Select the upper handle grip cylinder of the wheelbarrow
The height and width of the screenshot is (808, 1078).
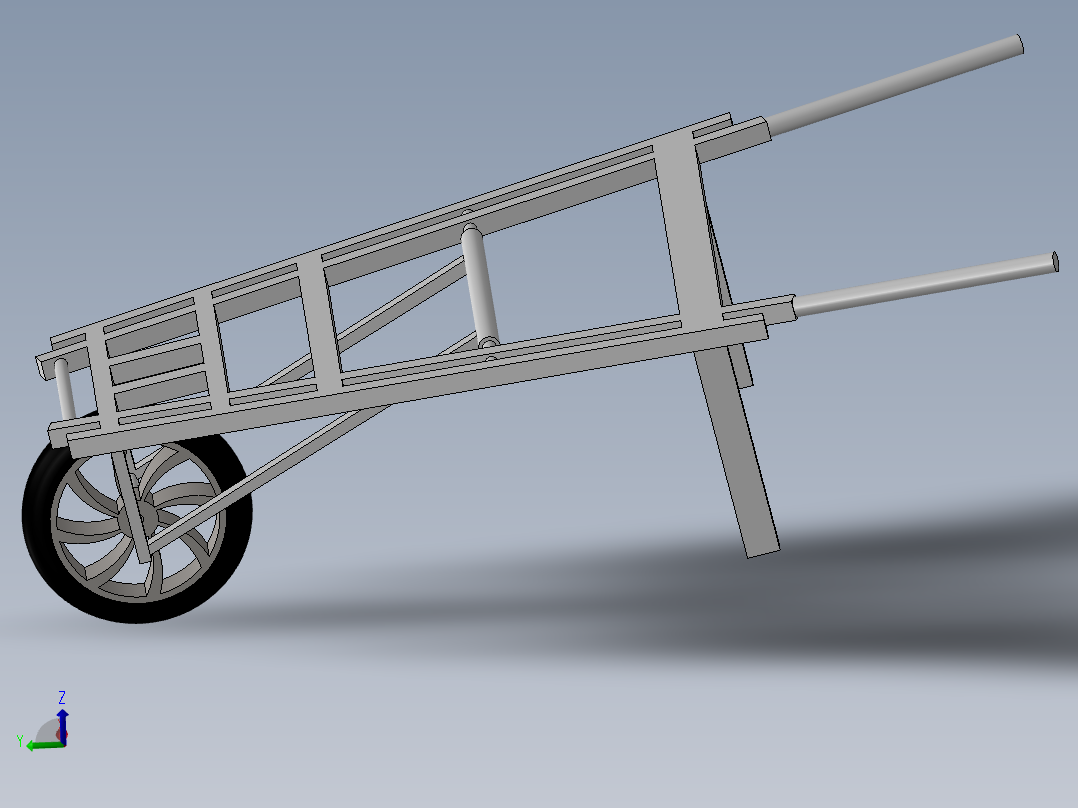(x=895, y=85)
